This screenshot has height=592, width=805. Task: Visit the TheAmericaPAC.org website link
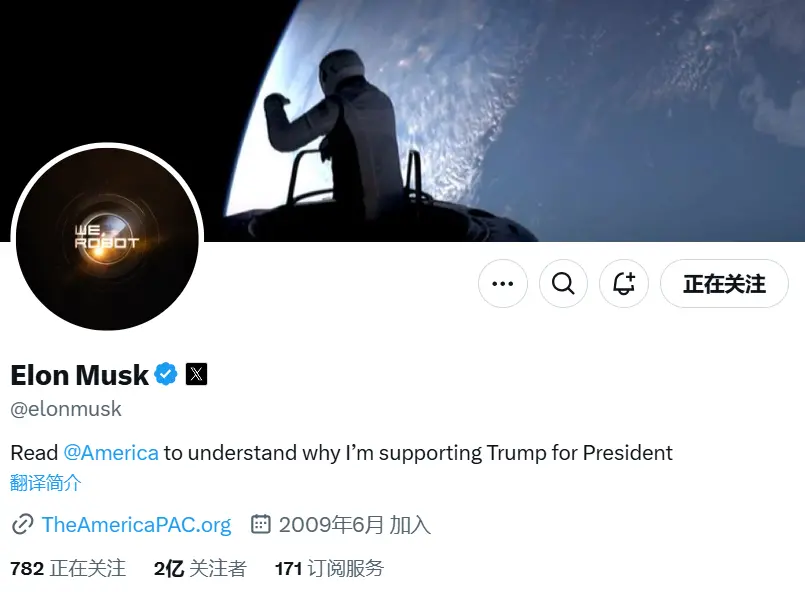[136, 525]
